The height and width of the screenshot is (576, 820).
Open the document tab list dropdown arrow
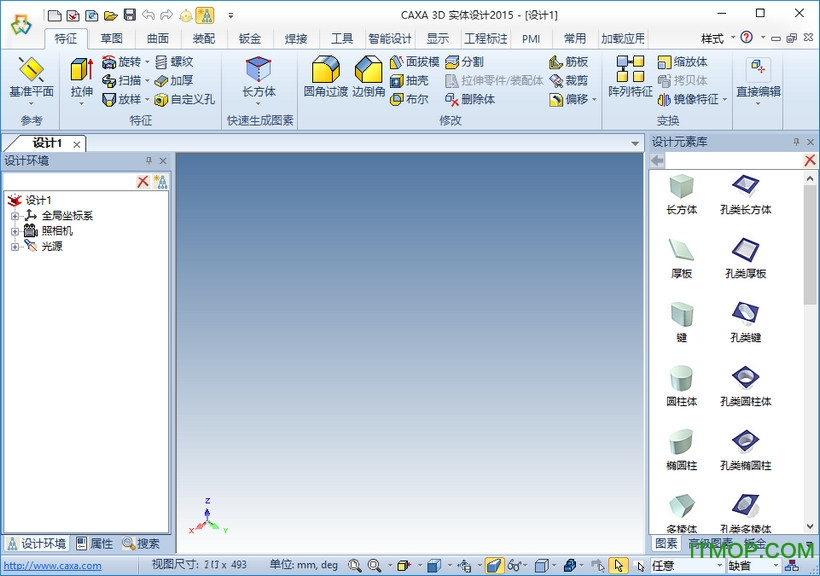coord(635,143)
